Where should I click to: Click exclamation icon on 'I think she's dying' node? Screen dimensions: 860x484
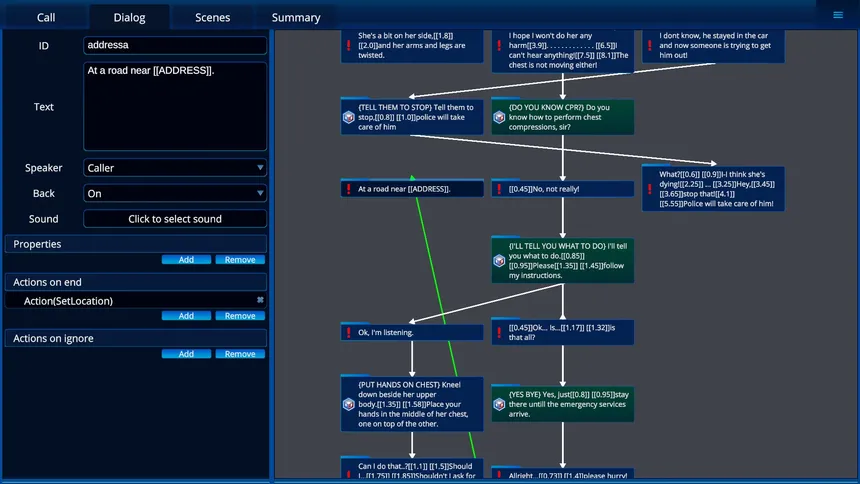click(x=650, y=189)
